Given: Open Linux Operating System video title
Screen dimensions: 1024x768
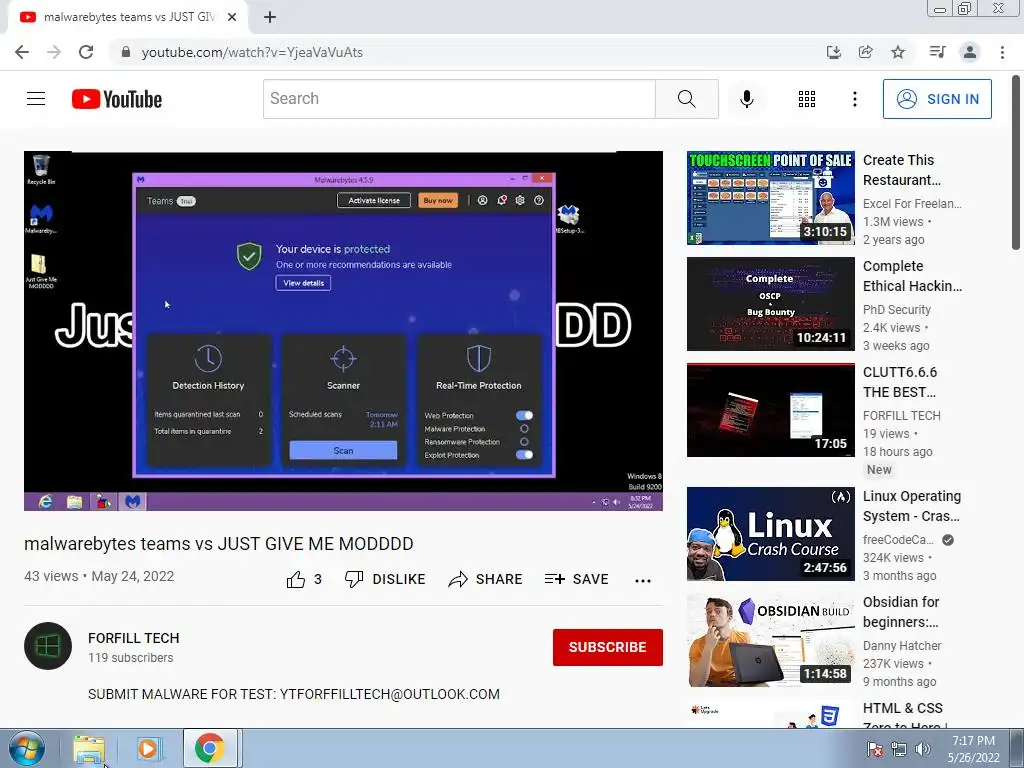Looking at the screenshot, I should (912, 506).
